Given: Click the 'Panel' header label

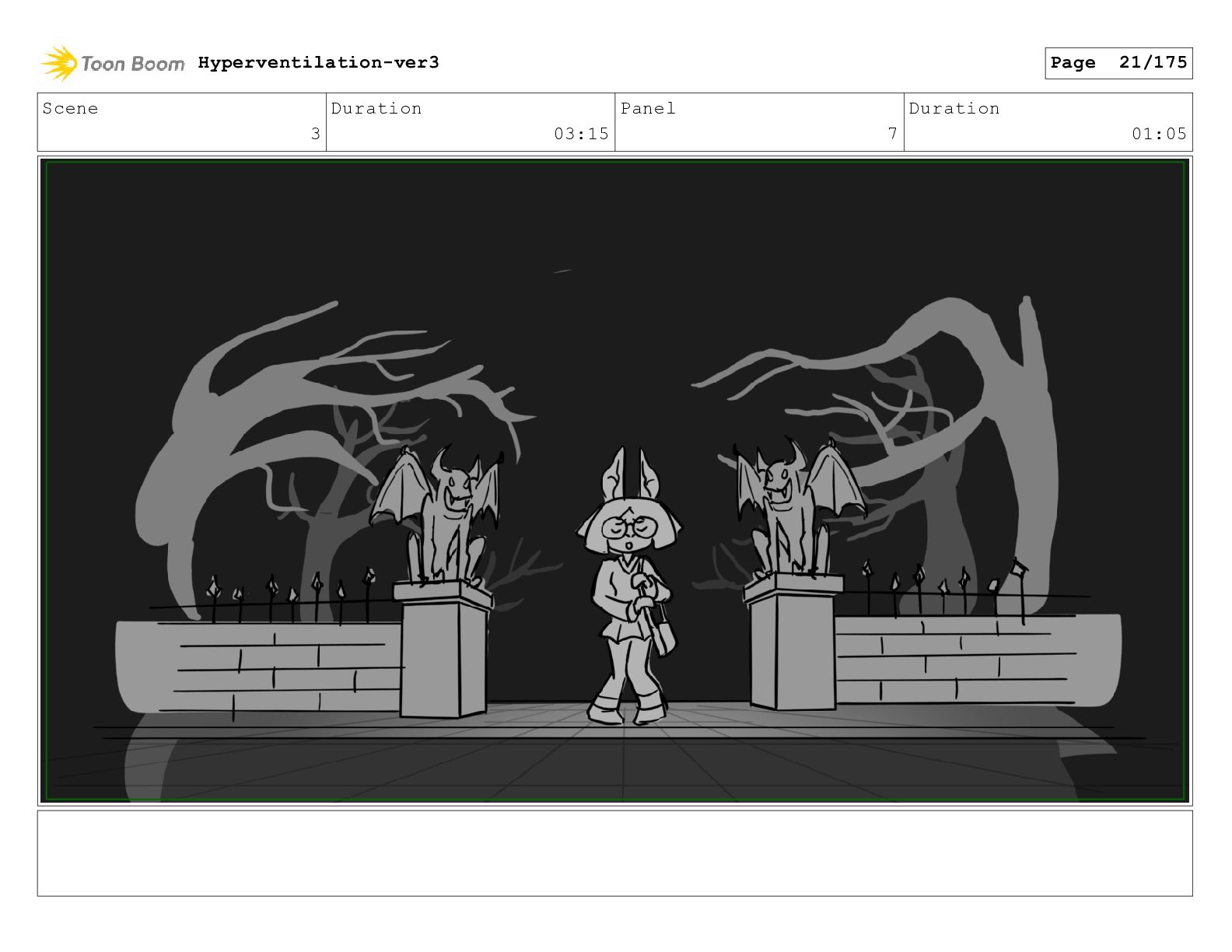Looking at the screenshot, I should [648, 108].
